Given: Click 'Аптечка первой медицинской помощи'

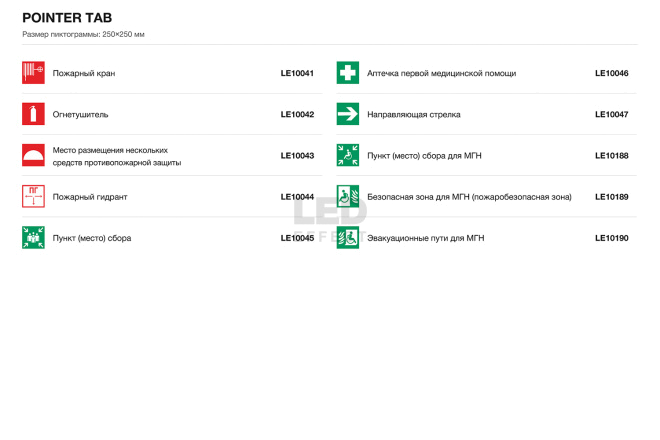Looking at the screenshot, I should point(442,73).
